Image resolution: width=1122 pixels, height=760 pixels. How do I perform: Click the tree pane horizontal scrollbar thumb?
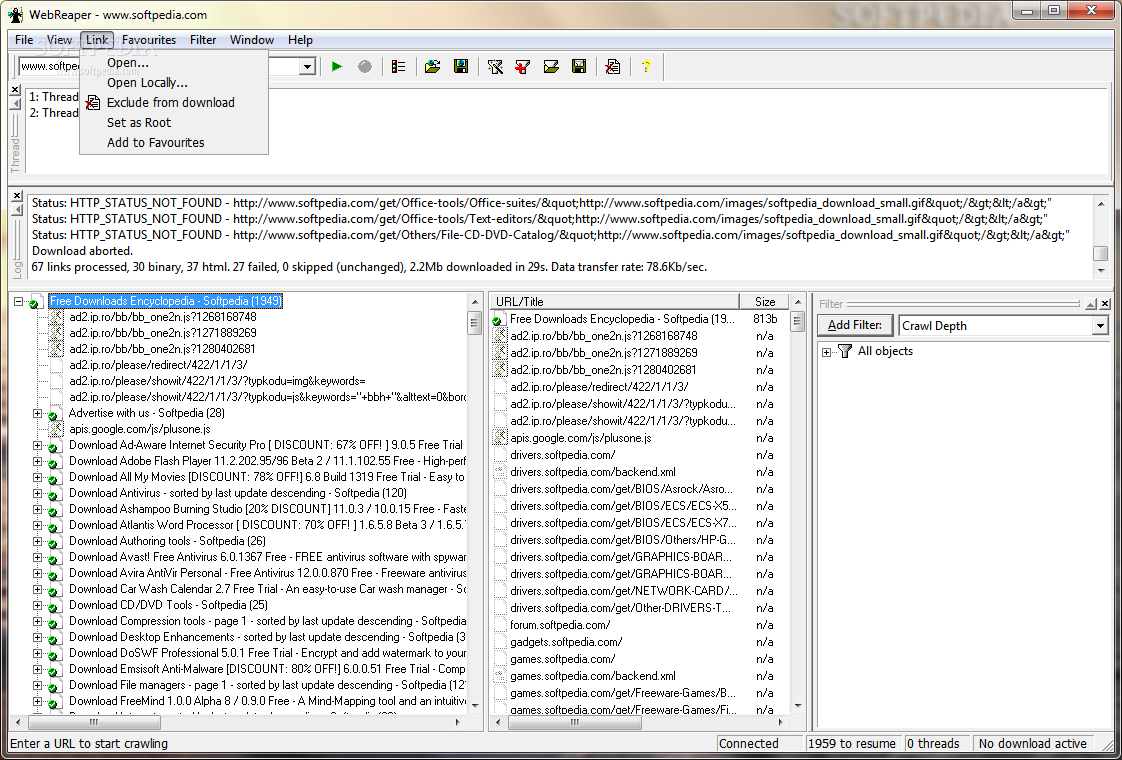point(93,722)
